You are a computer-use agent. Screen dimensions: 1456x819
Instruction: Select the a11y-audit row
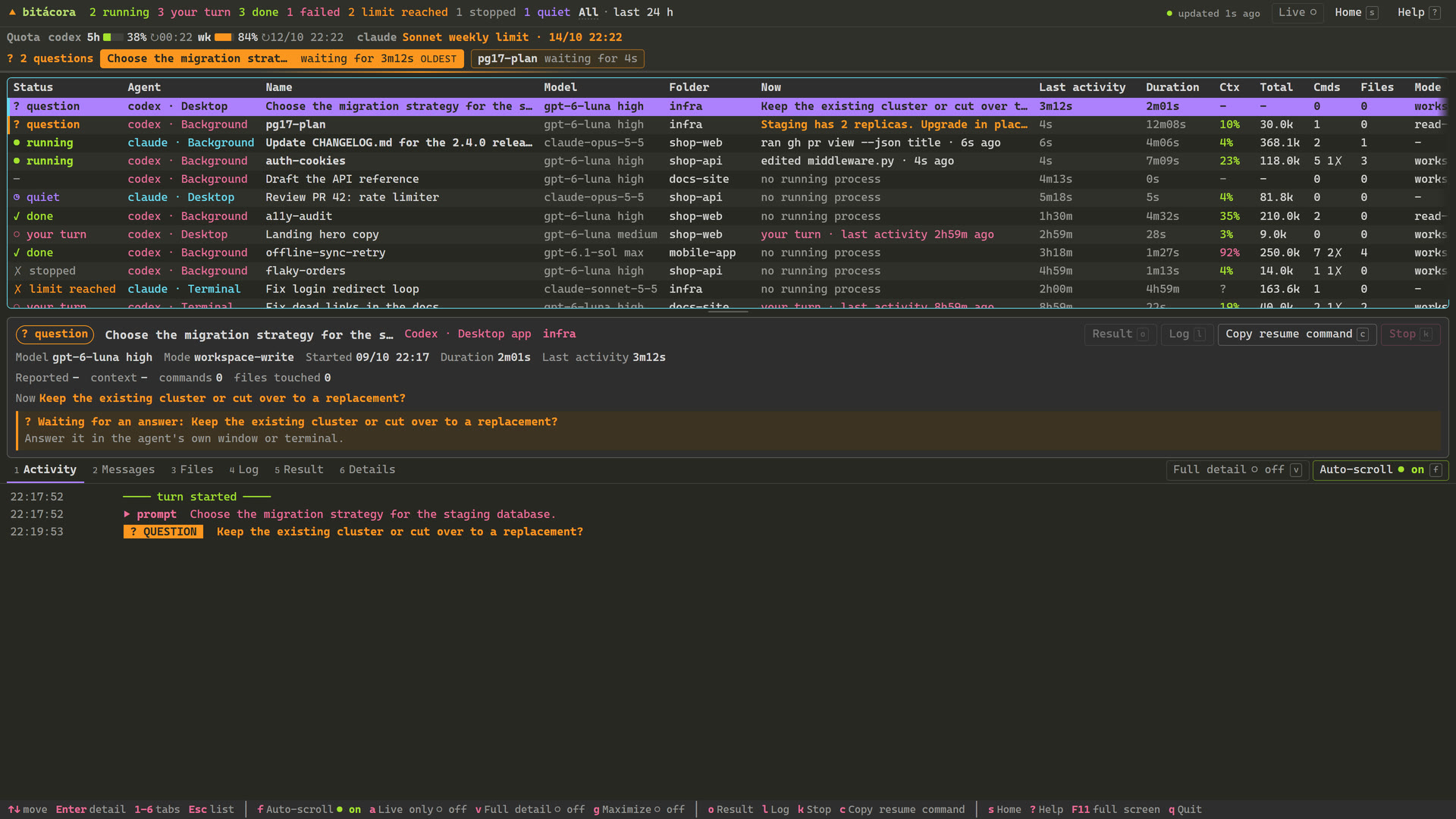pyautogui.click(x=728, y=216)
